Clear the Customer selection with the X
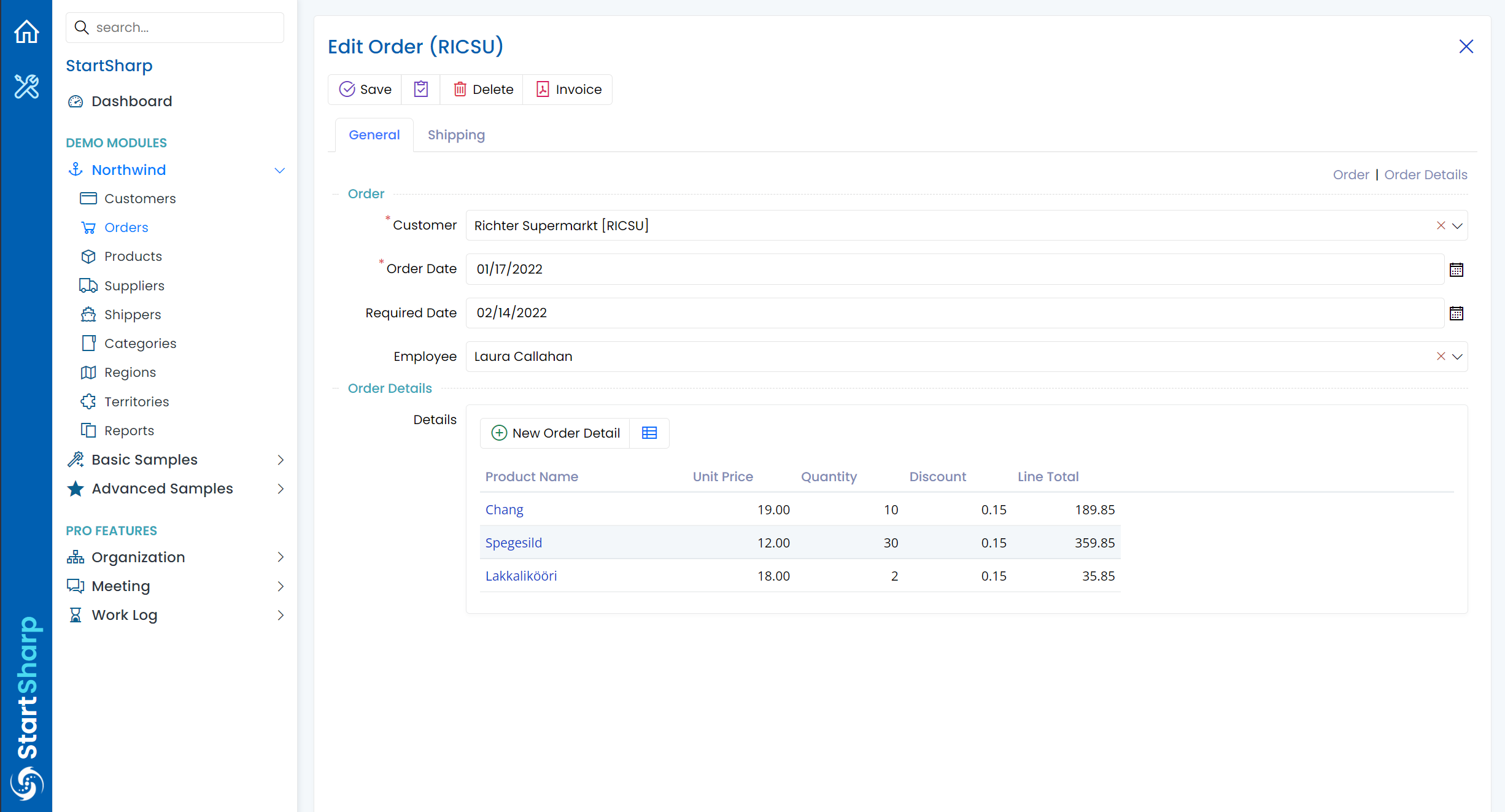The width and height of the screenshot is (1505, 812). 1441,226
